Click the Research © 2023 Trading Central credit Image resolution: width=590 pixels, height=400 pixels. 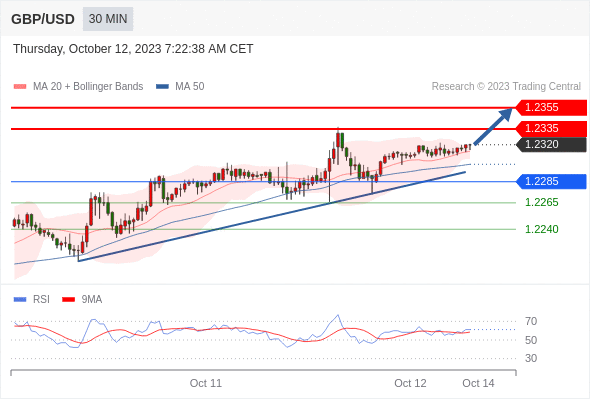(x=506, y=87)
